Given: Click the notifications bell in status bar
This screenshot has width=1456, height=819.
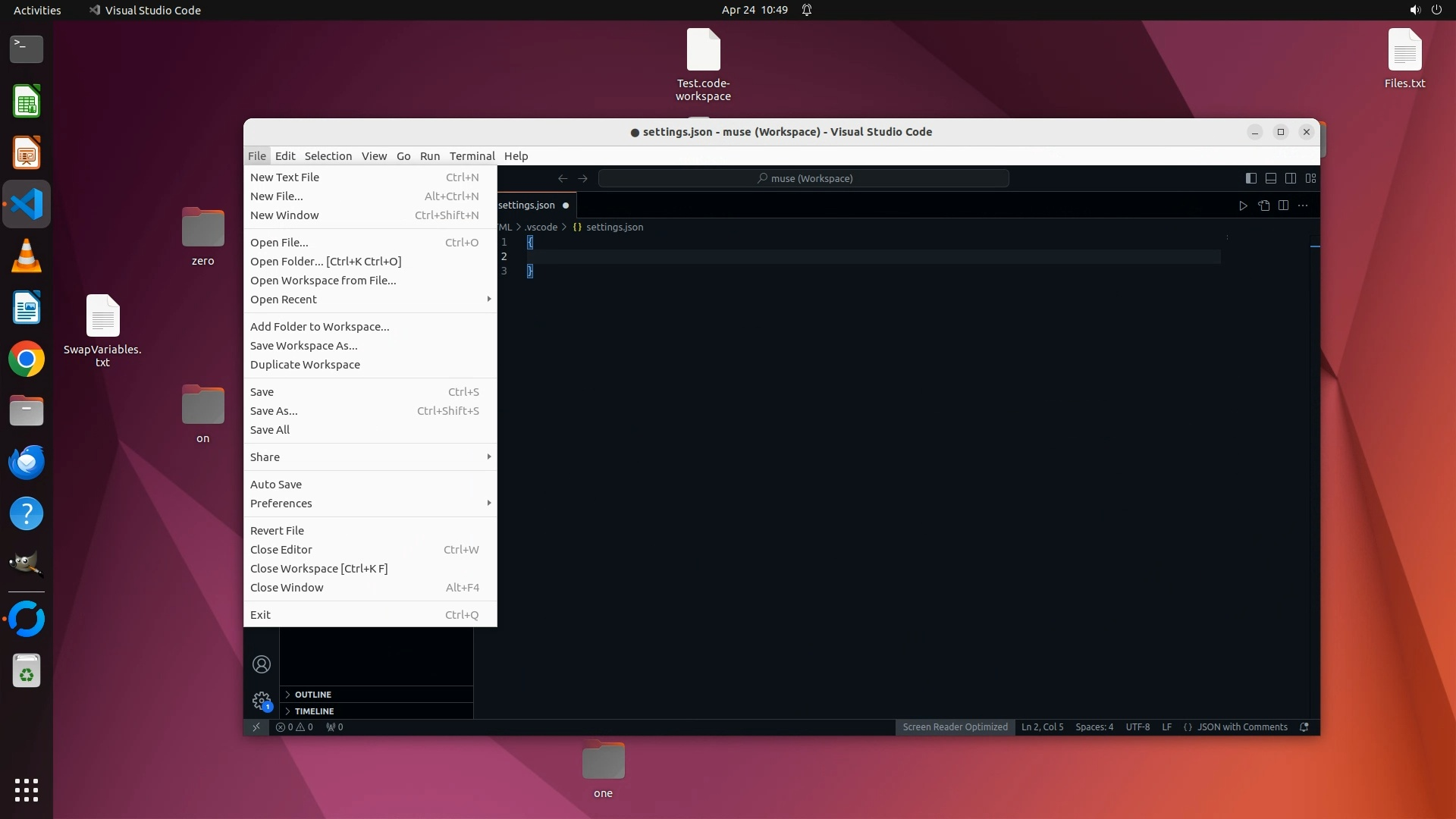Looking at the screenshot, I should [x=1304, y=726].
